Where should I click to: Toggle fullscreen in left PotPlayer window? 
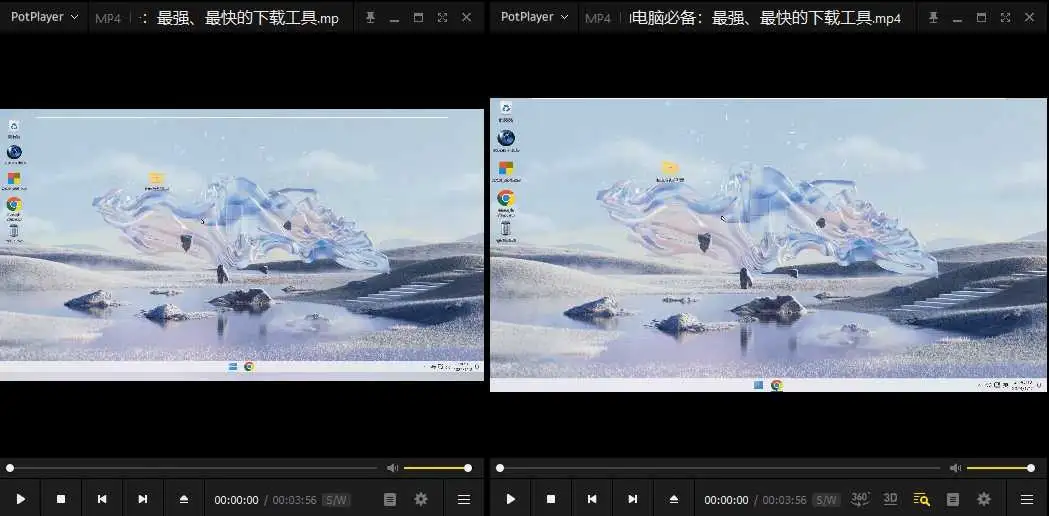(x=442, y=17)
